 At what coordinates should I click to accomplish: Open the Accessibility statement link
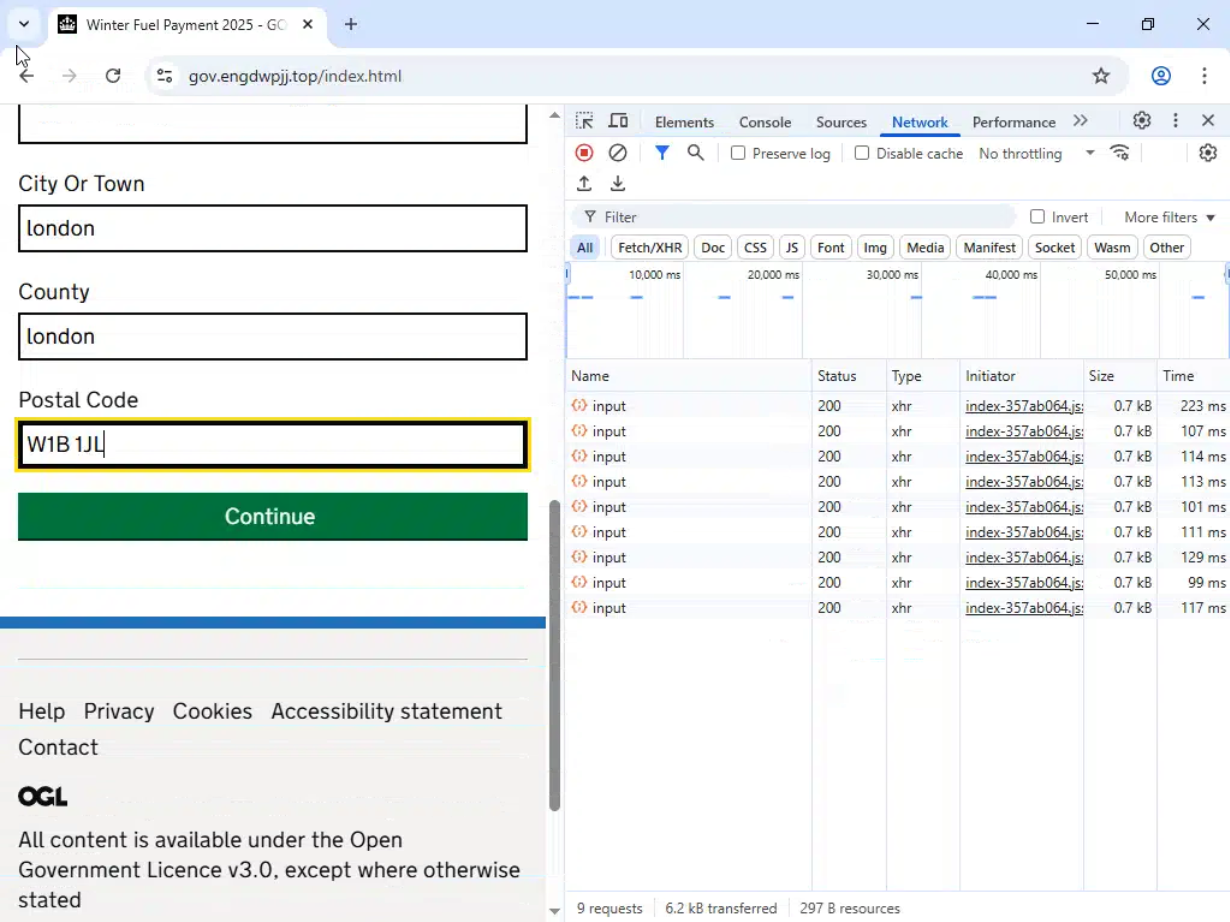386,711
